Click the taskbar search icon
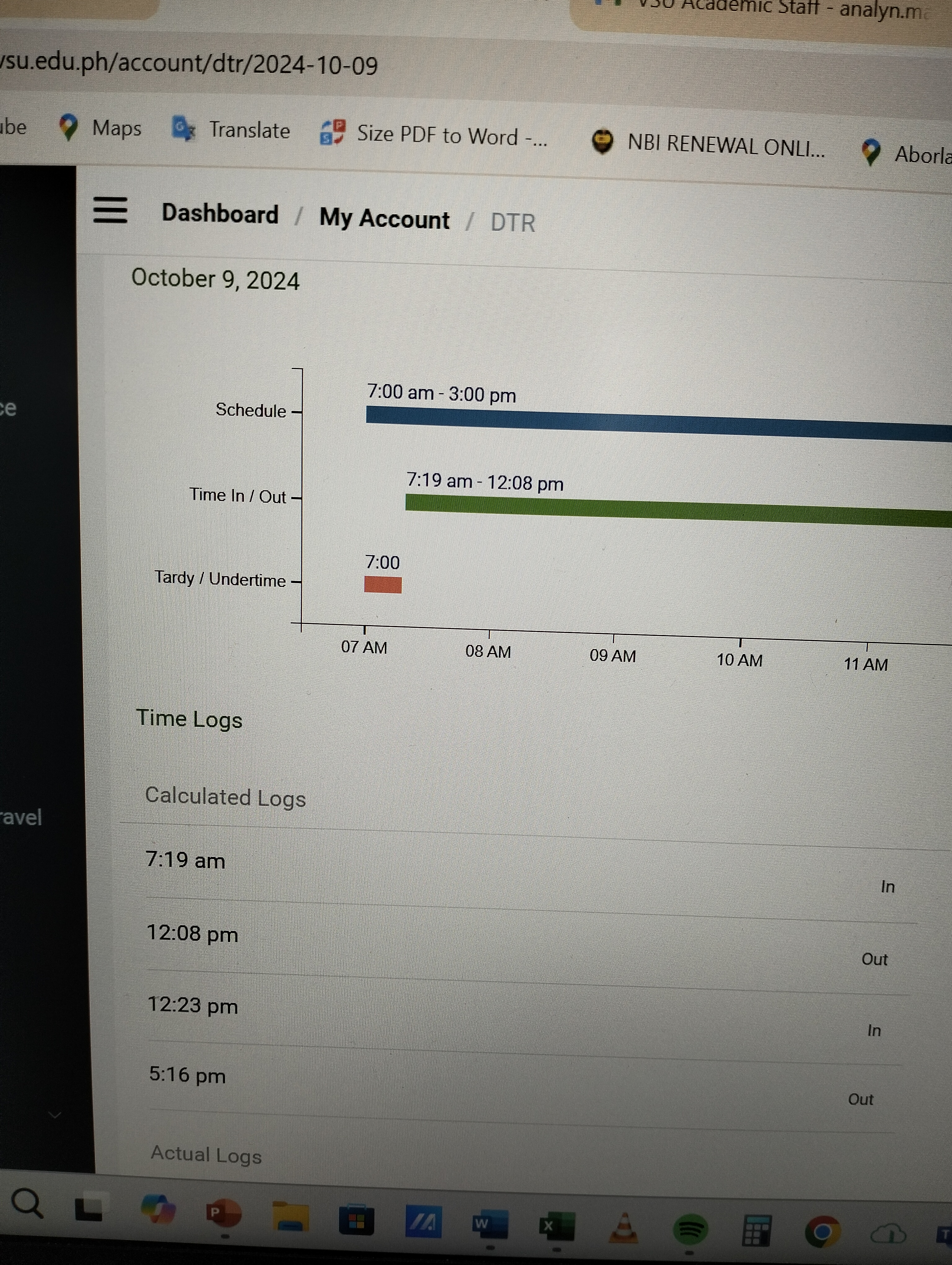The image size is (952, 1265). (x=27, y=1203)
